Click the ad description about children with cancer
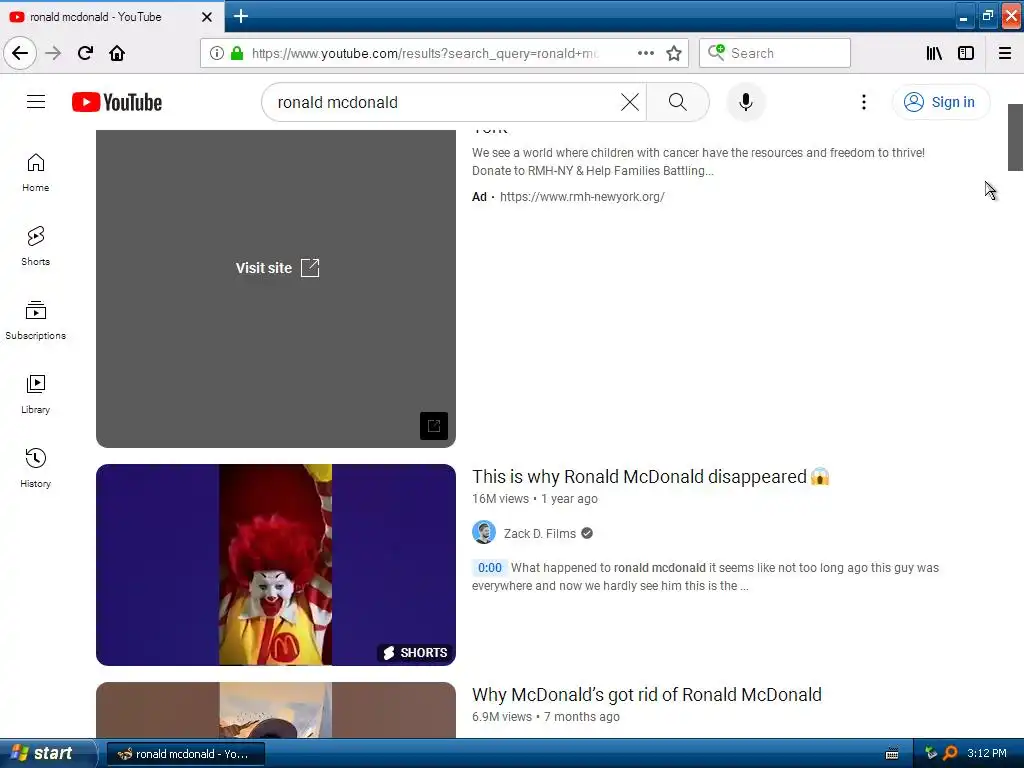1024x768 pixels. tap(698, 161)
